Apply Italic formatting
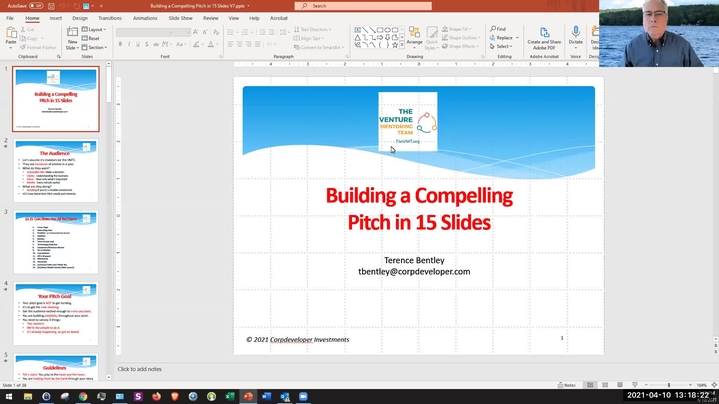This screenshot has width=719, height=404. [129, 44]
